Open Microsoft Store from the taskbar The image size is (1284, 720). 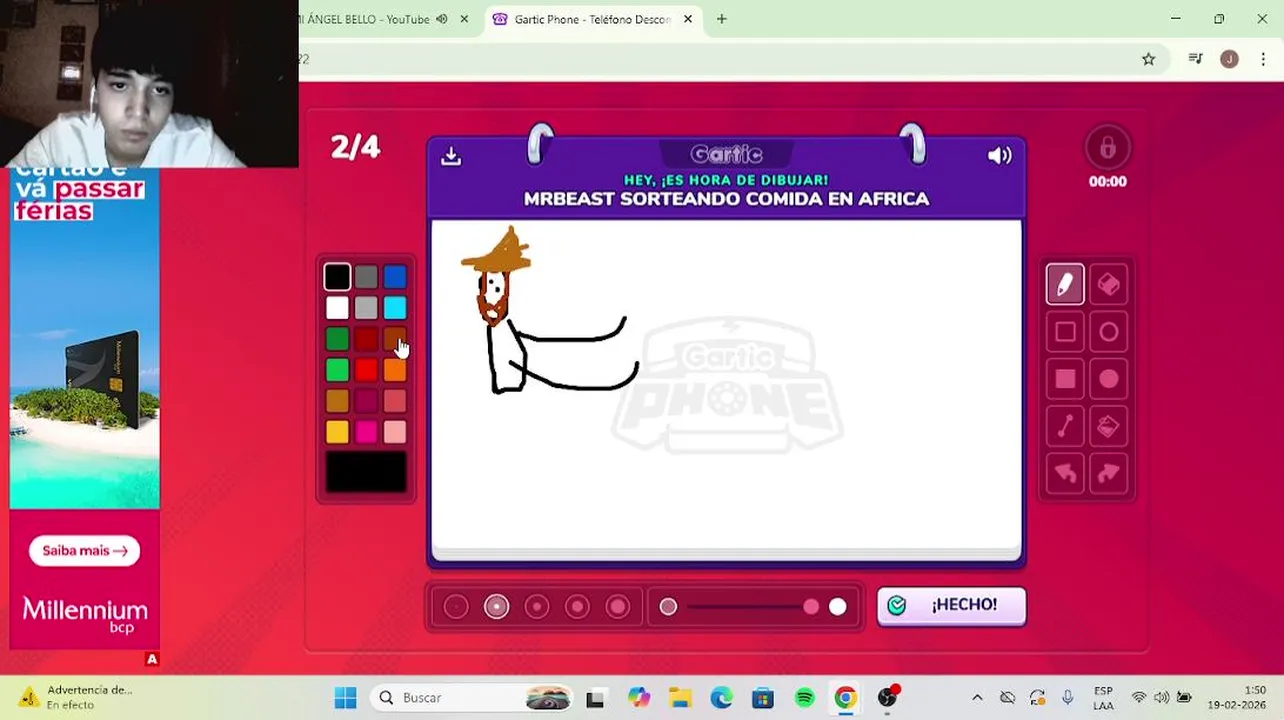763,698
